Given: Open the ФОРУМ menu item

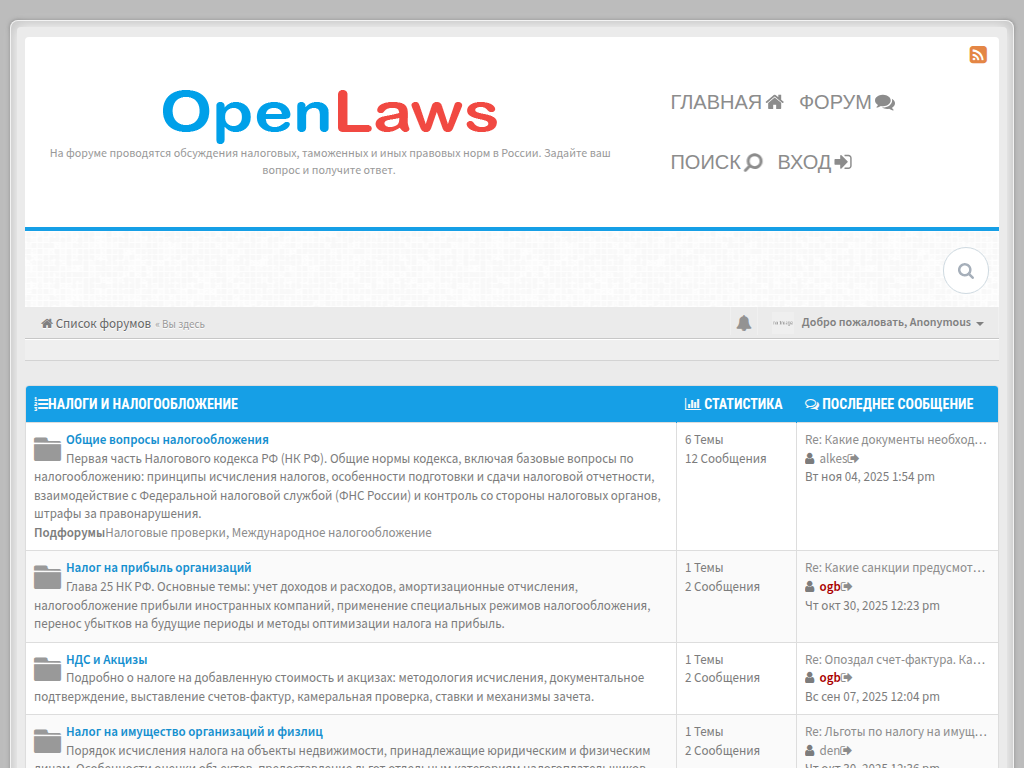Looking at the screenshot, I should [x=836, y=101].
